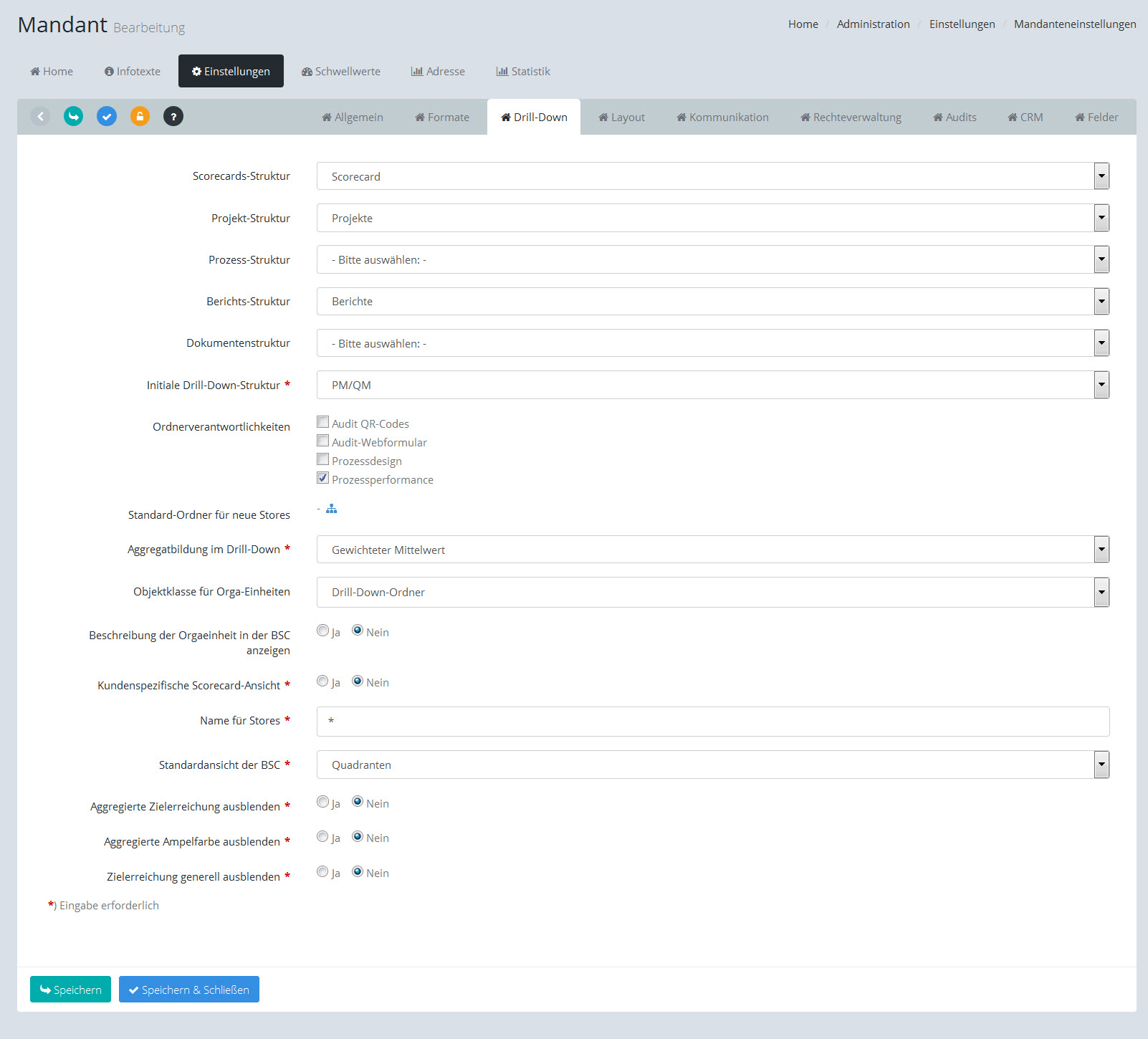Switch to the Rechteverwaltung tab

coord(851,118)
